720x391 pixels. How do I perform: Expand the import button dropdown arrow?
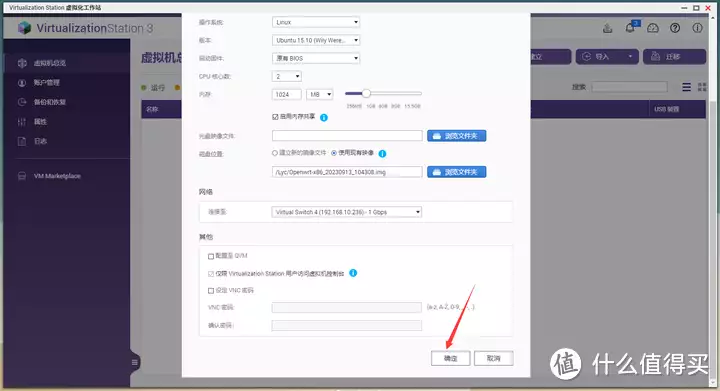click(x=630, y=56)
